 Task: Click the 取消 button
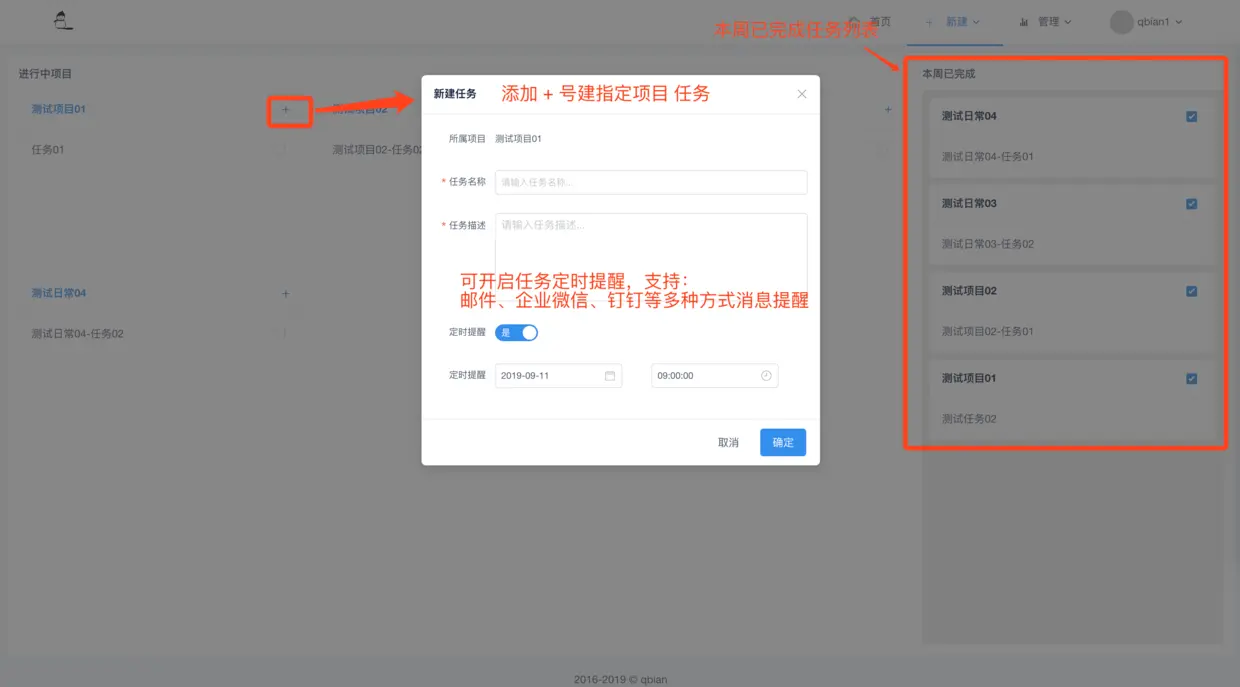728,442
